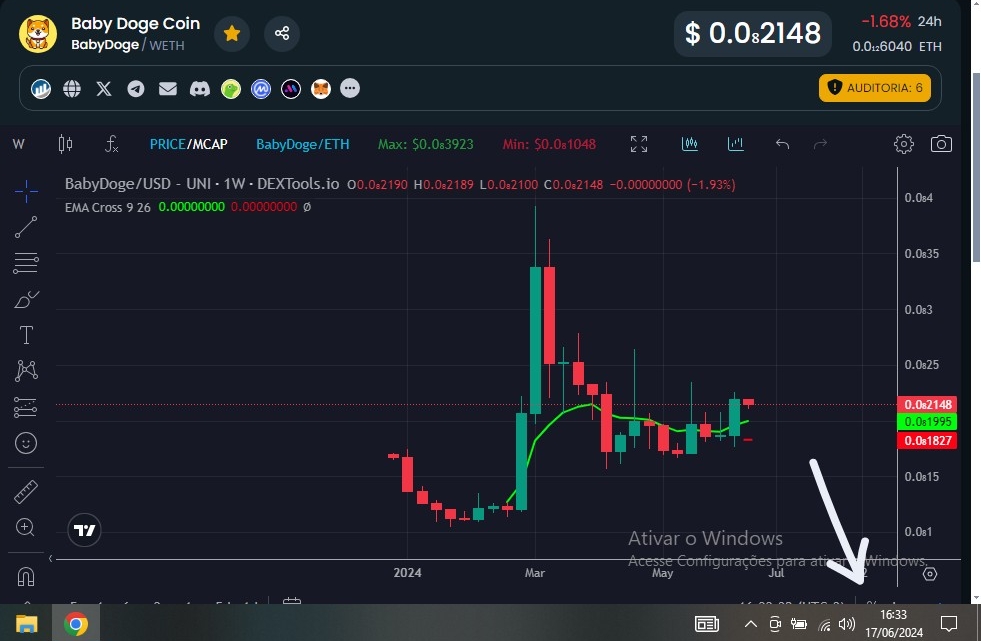
Task: Click BabyDoge/USD chart title legend
Action: [x=202, y=184]
